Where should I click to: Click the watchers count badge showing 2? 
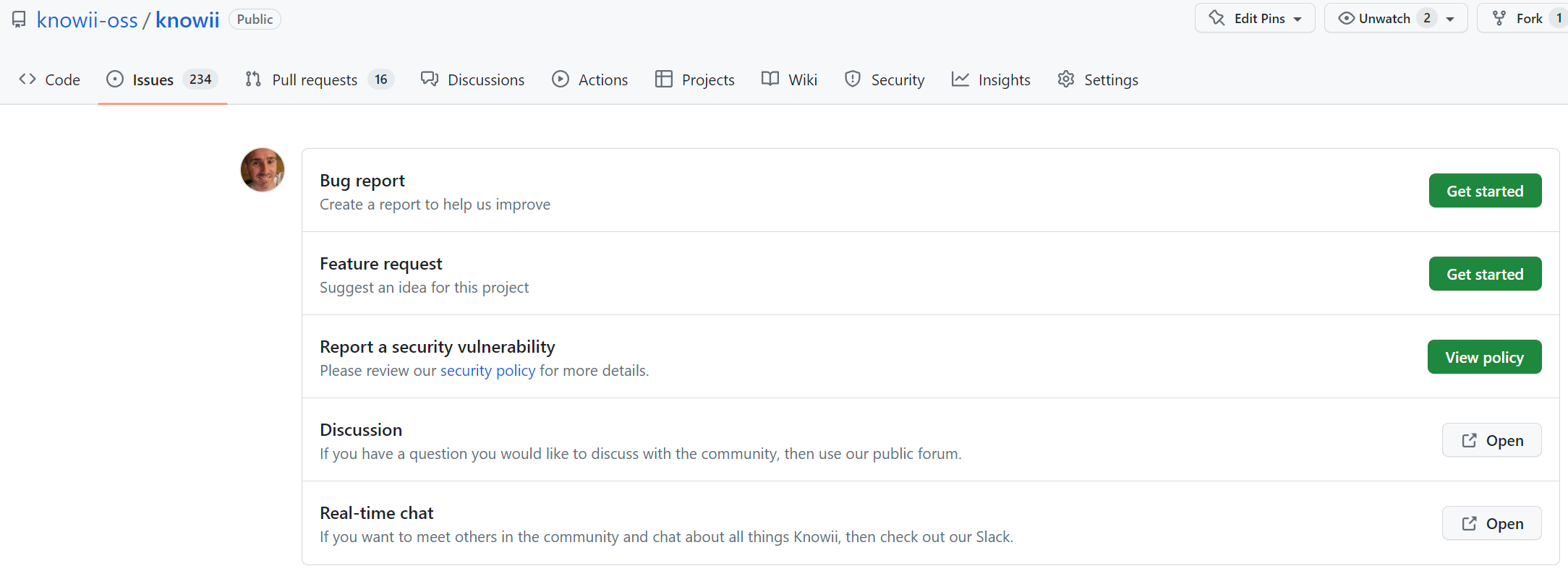(x=1426, y=18)
